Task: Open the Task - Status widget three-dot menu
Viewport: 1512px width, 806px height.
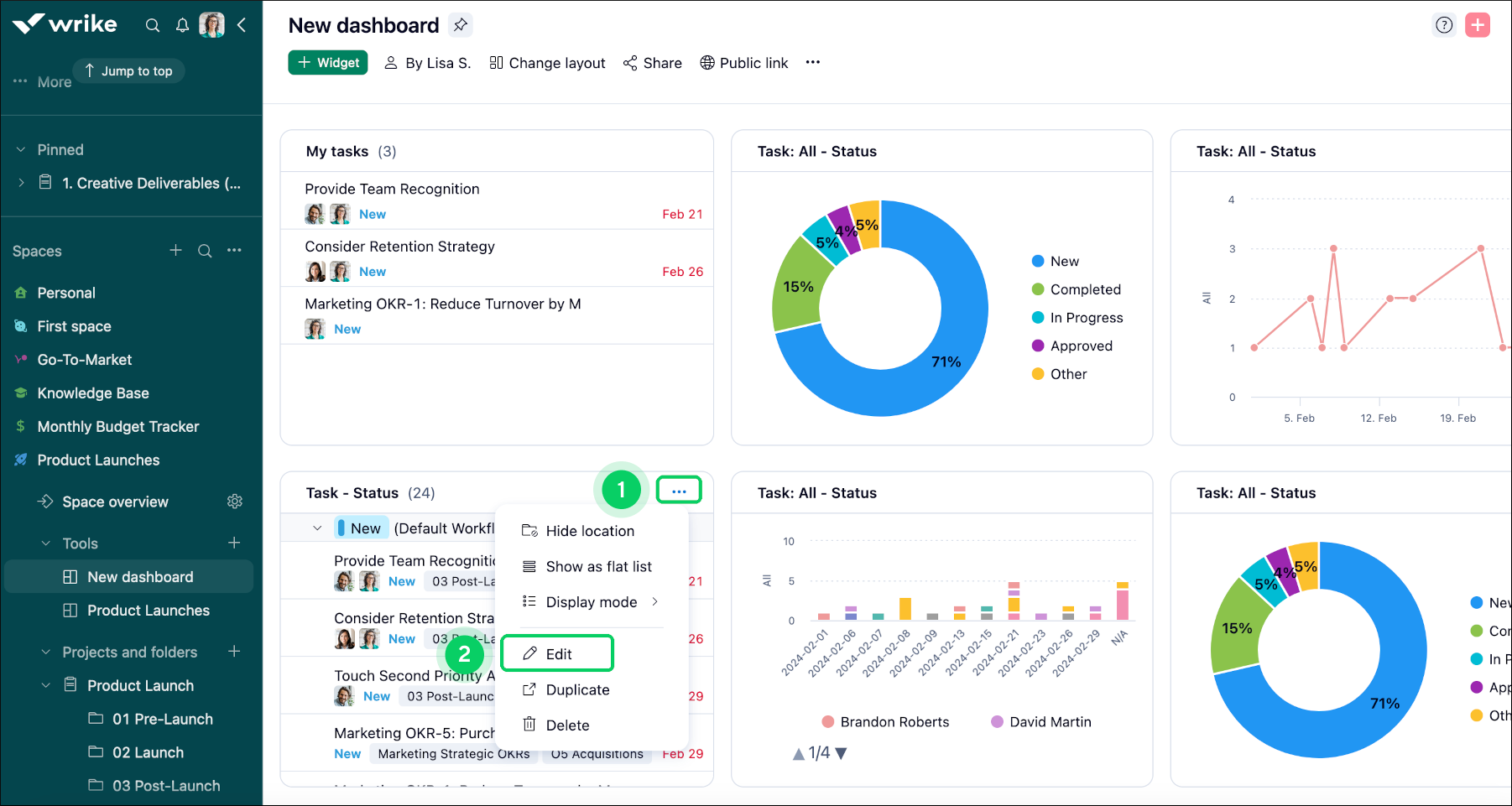Action: (x=679, y=491)
